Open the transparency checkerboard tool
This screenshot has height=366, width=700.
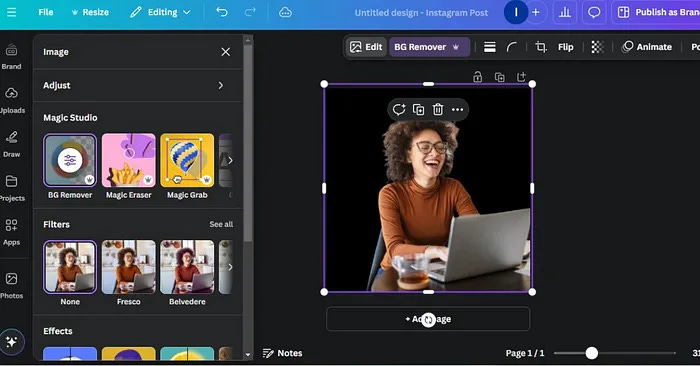597,47
